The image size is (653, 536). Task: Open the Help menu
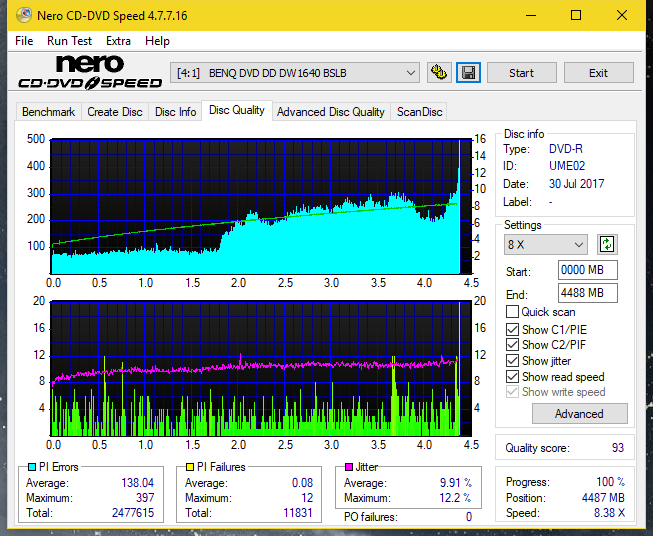pos(157,41)
